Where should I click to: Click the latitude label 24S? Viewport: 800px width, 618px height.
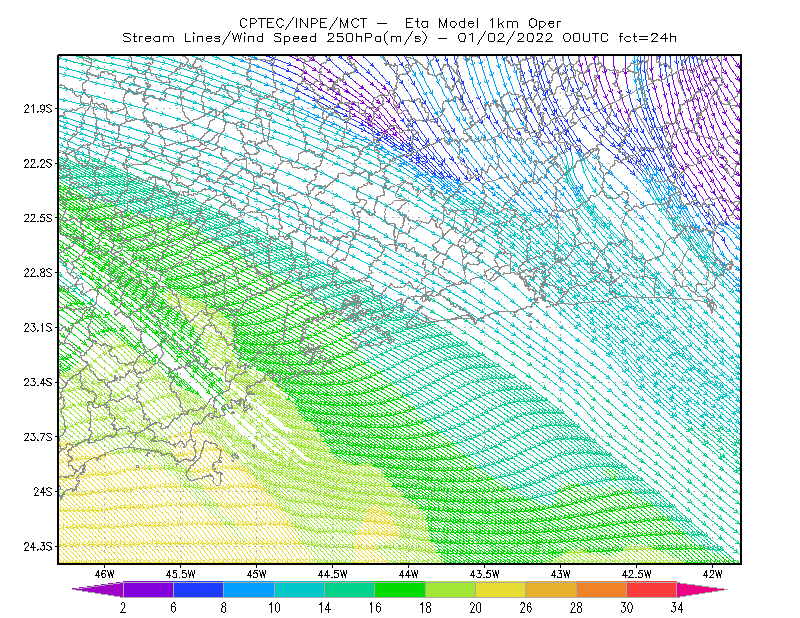pyautogui.click(x=43, y=491)
